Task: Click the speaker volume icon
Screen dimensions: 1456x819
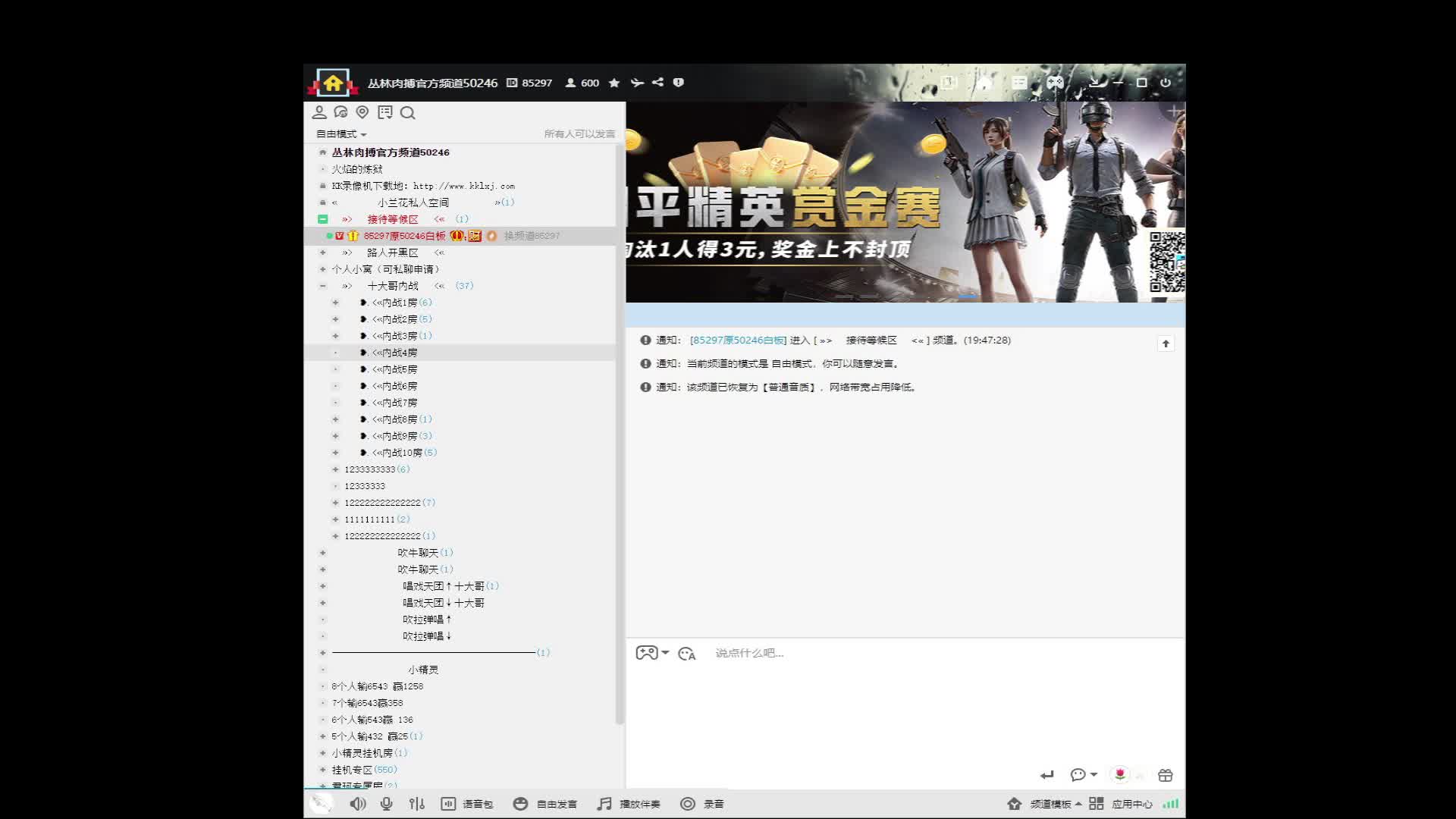Action: (x=358, y=804)
